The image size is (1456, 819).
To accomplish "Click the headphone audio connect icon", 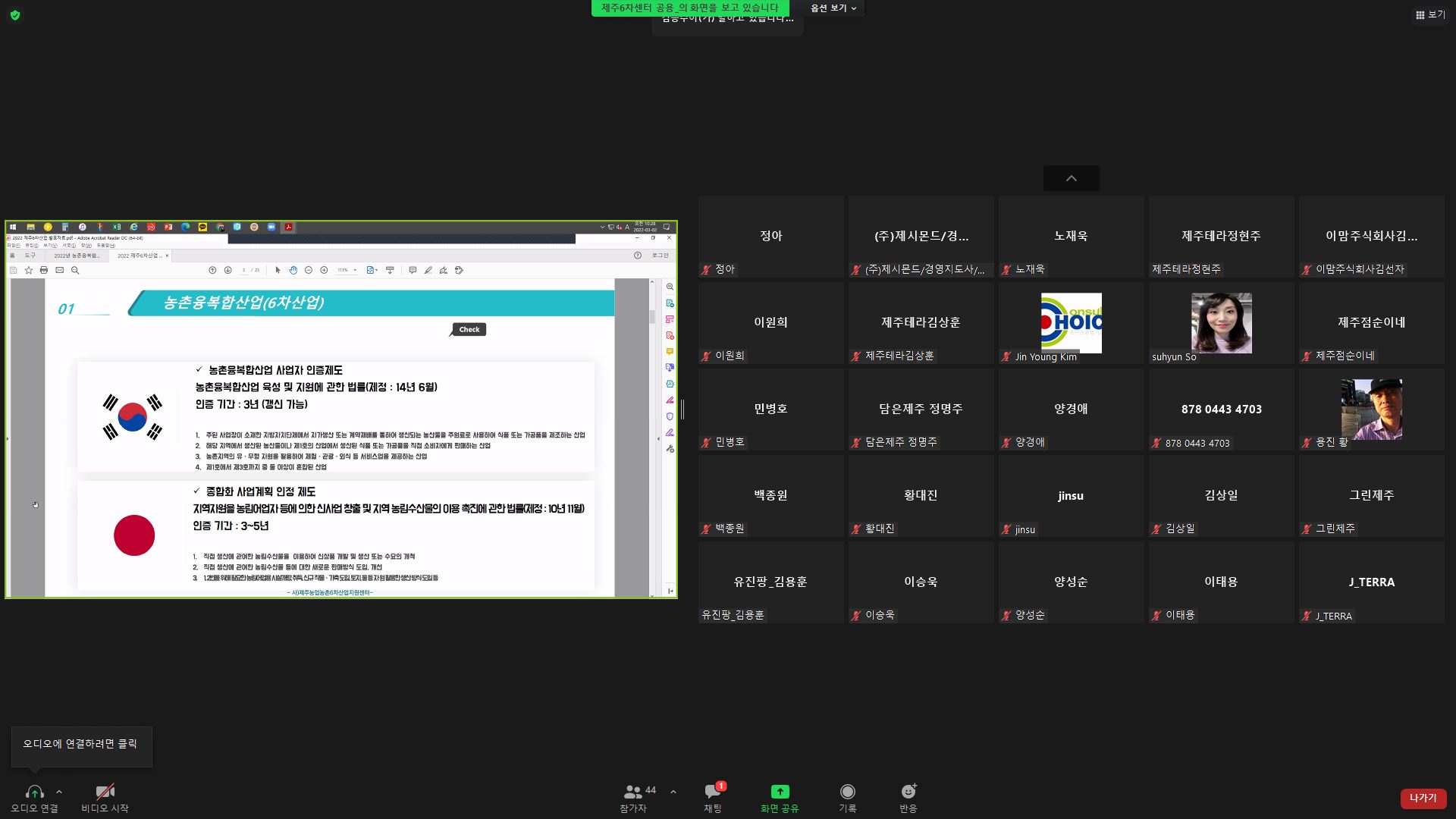I will pos(34,792).
